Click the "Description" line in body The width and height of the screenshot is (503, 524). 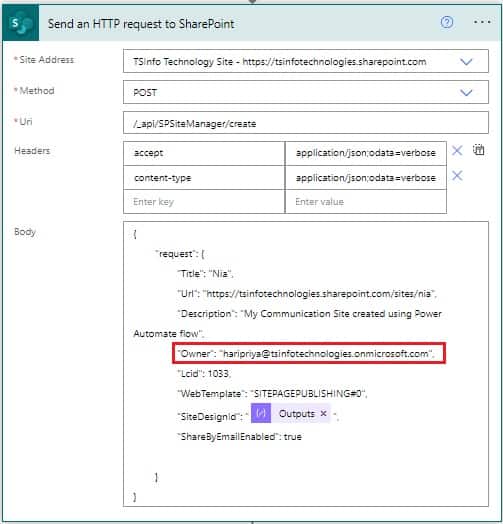309,314
